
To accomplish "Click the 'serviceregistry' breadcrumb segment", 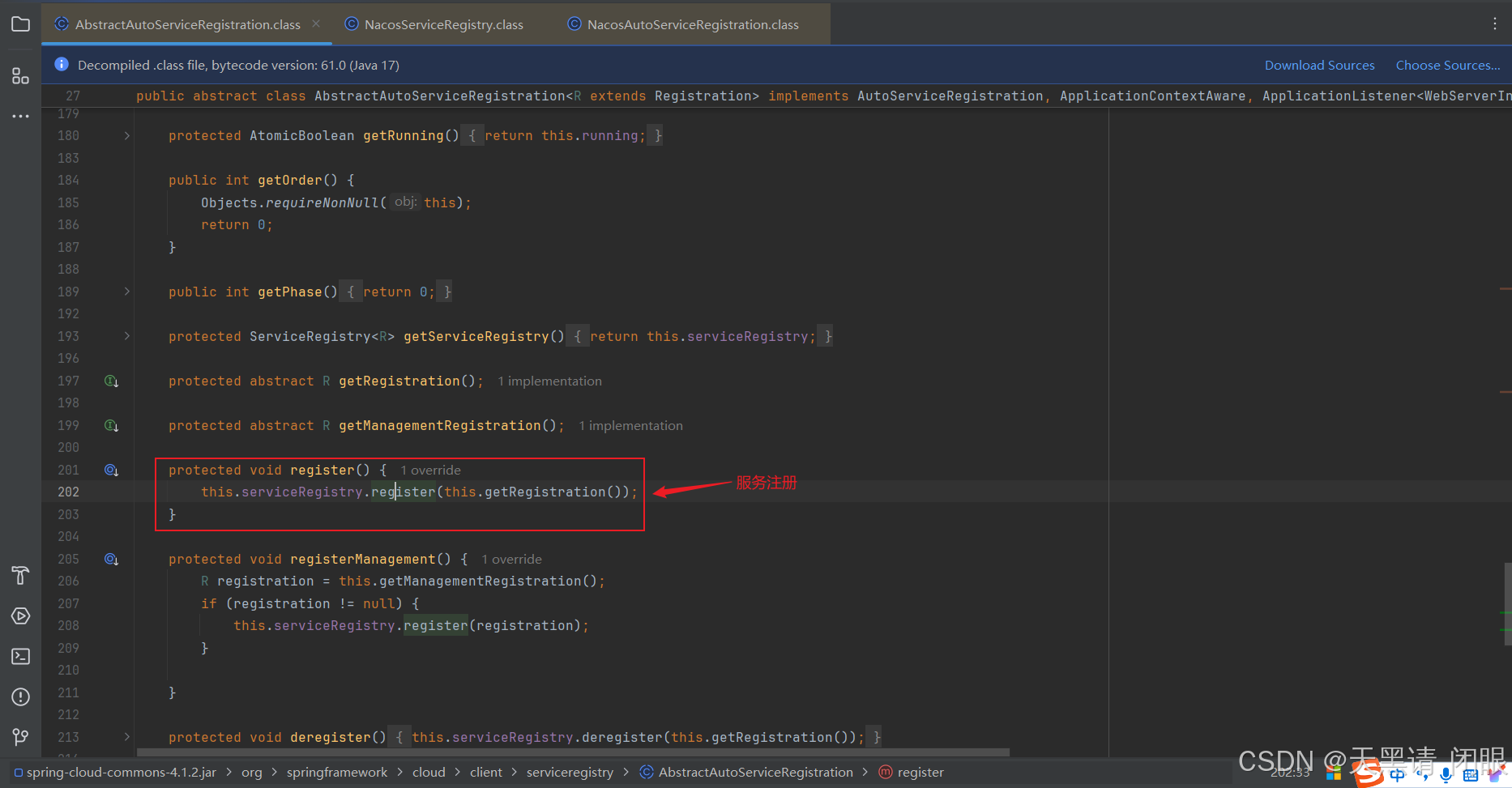I will [x=570, y=773].
